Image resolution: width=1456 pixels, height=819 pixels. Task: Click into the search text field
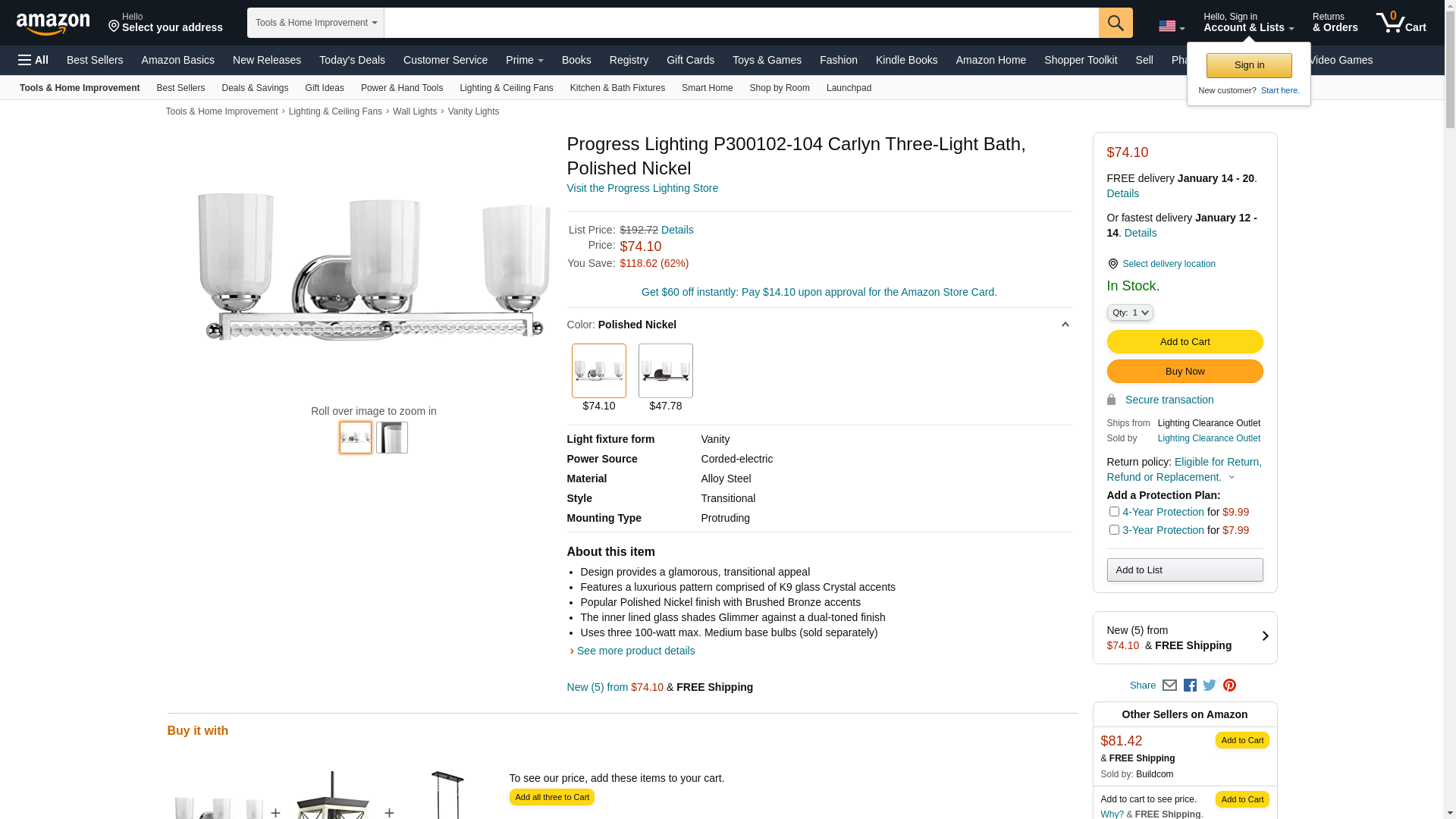(x=741, y=23)
